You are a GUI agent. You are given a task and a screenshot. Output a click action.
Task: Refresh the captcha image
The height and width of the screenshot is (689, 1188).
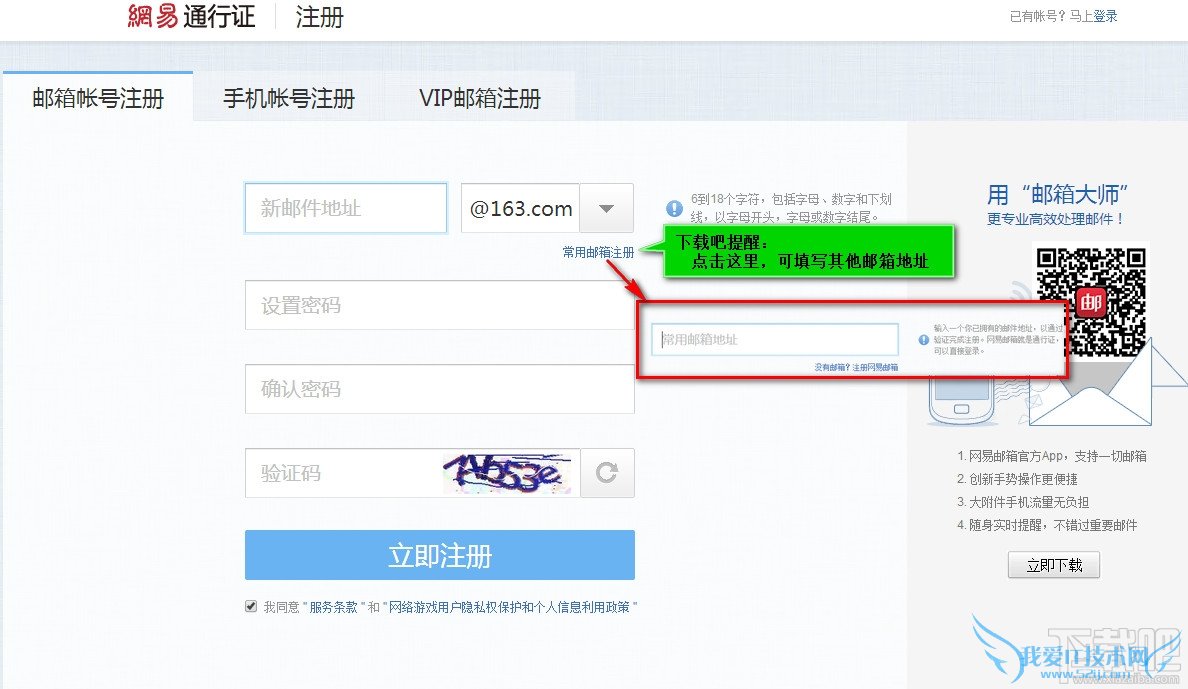click(x=607, y=473)
